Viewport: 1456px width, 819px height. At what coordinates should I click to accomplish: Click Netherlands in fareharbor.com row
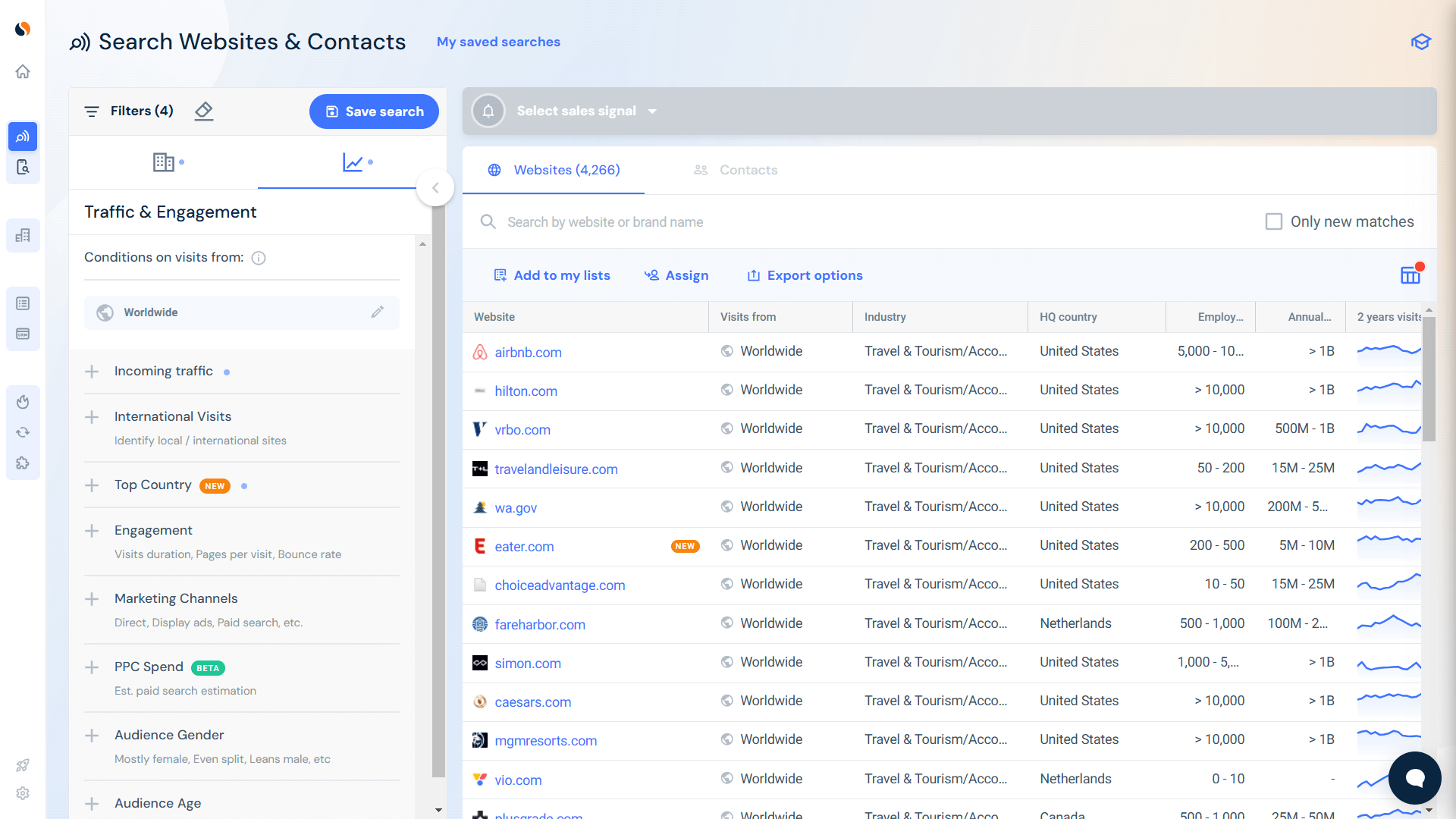coord(1075,623)
